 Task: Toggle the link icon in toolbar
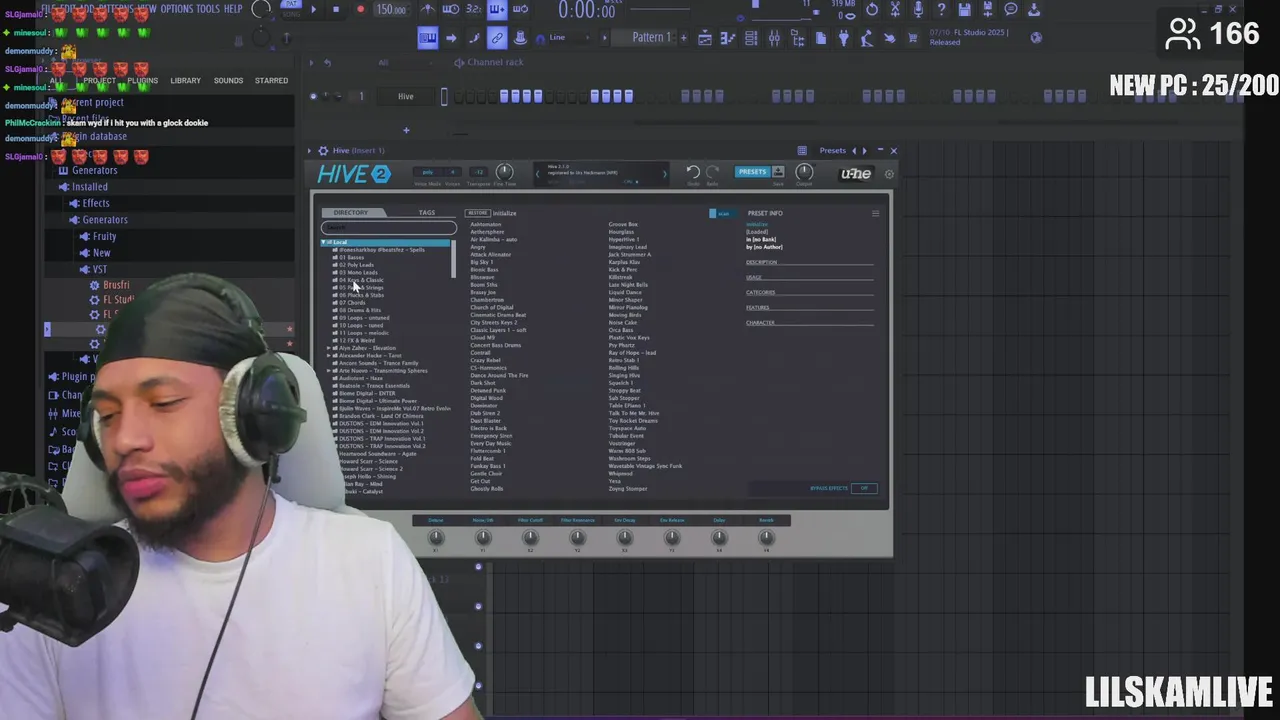(496, 38)
